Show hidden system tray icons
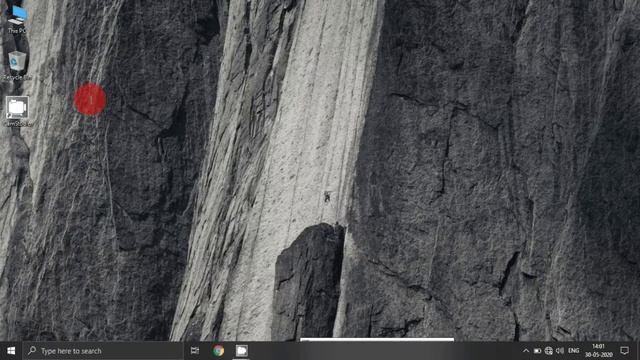 click(526, 351)
